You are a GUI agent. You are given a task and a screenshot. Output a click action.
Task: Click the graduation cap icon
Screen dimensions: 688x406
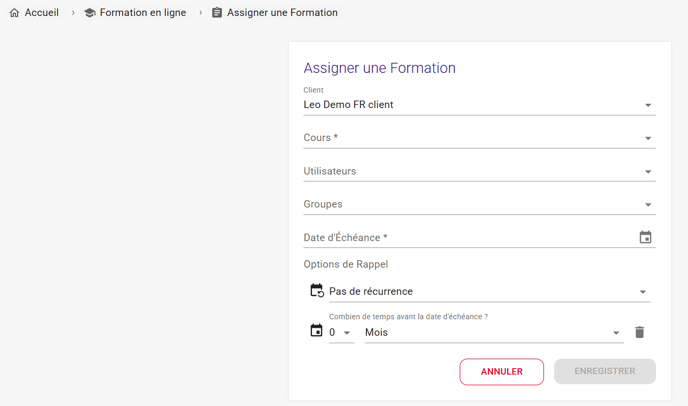(x=90, y=13)
